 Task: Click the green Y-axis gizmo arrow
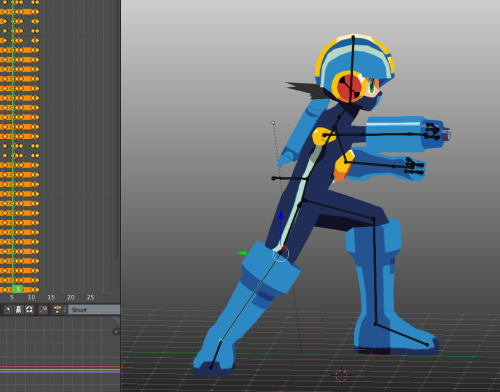click(x=242, y=253)
